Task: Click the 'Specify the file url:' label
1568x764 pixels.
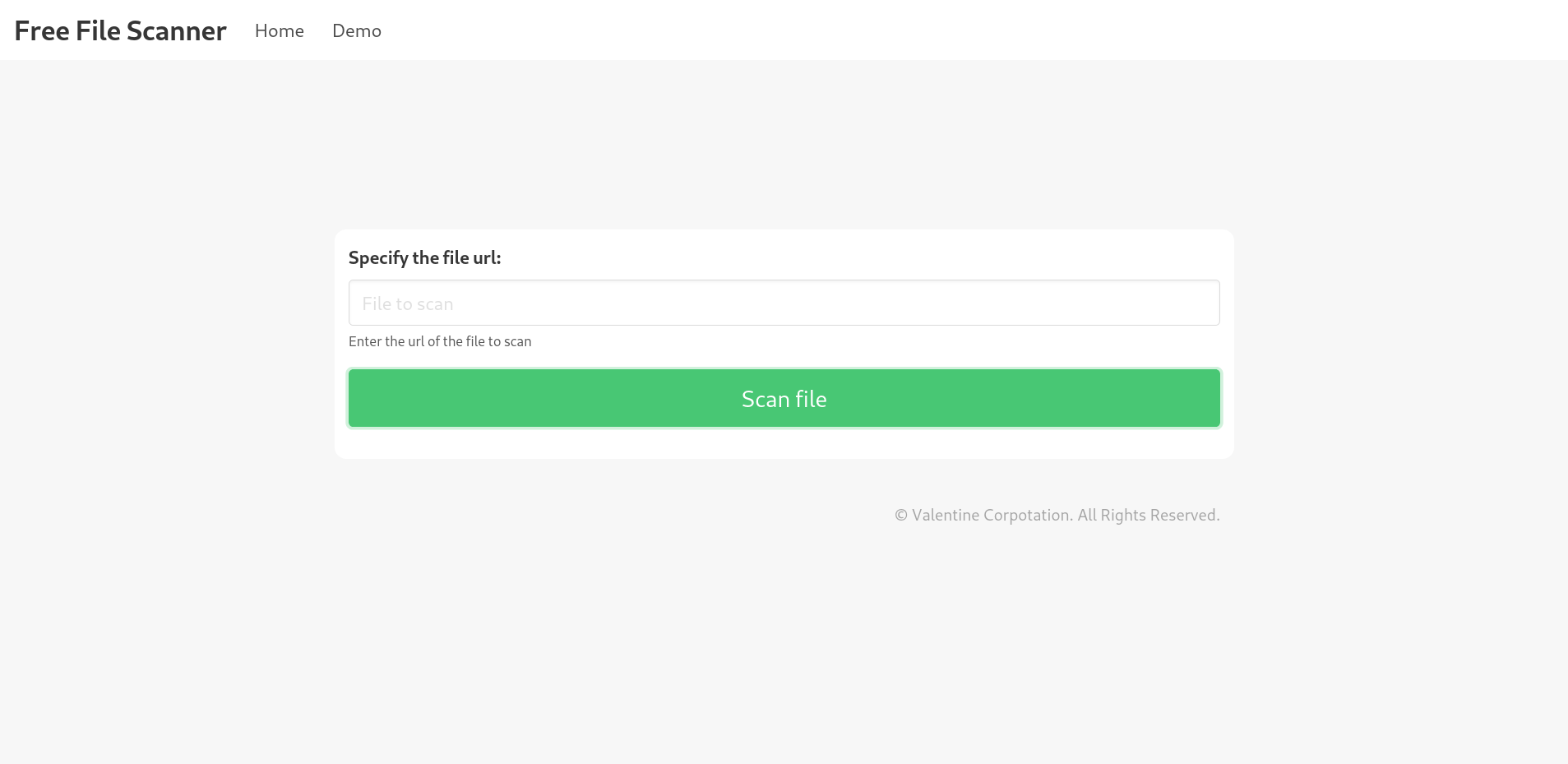Action: click(424, 257)
